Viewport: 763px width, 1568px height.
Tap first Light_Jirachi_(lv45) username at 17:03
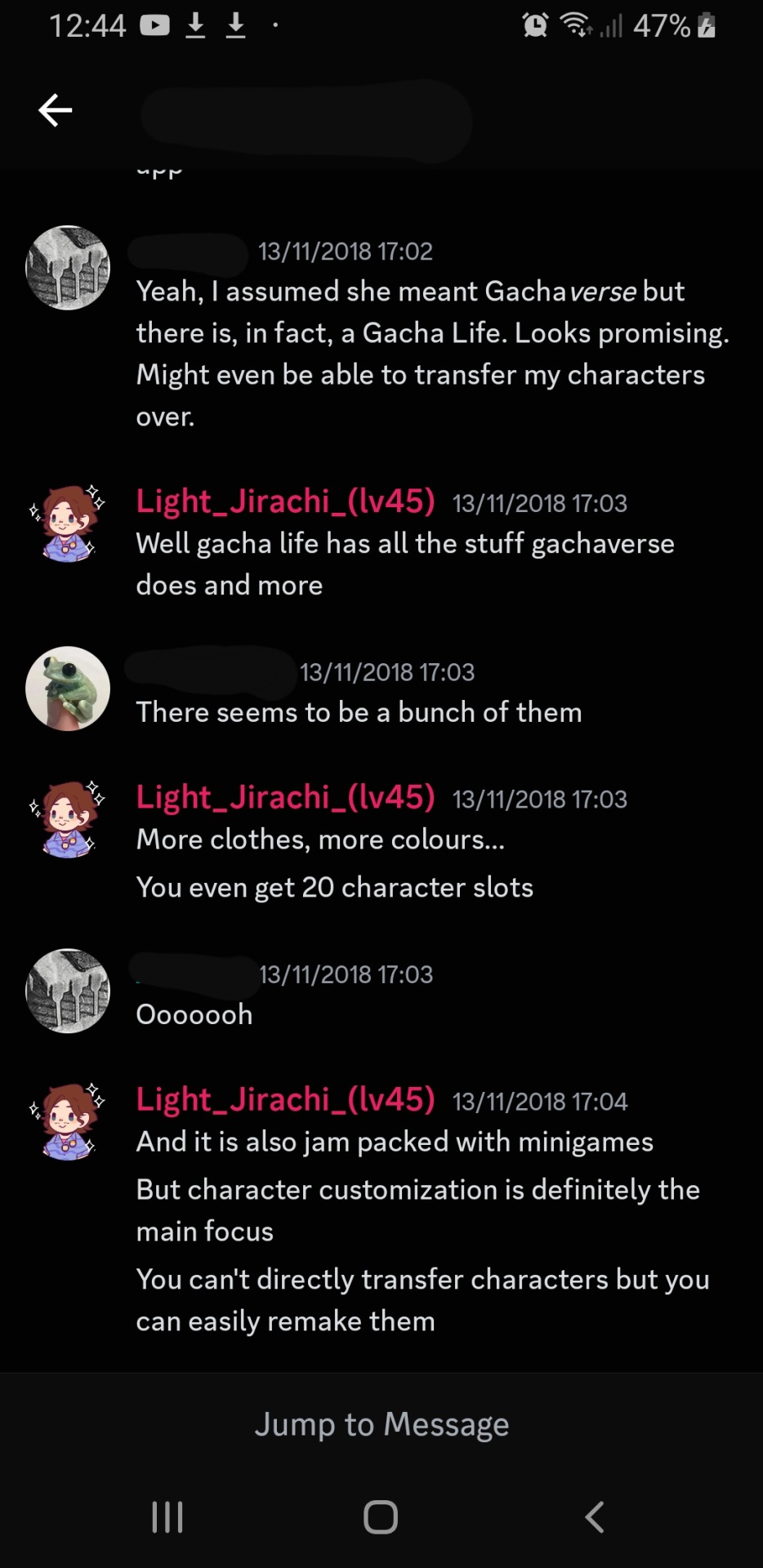pos(285,501)
